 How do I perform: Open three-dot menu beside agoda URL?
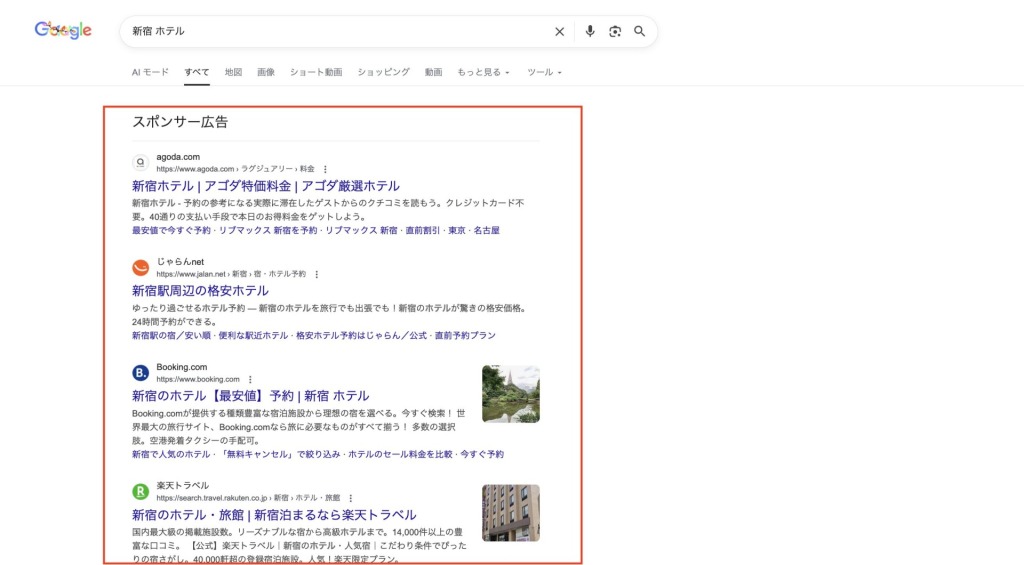325,169
